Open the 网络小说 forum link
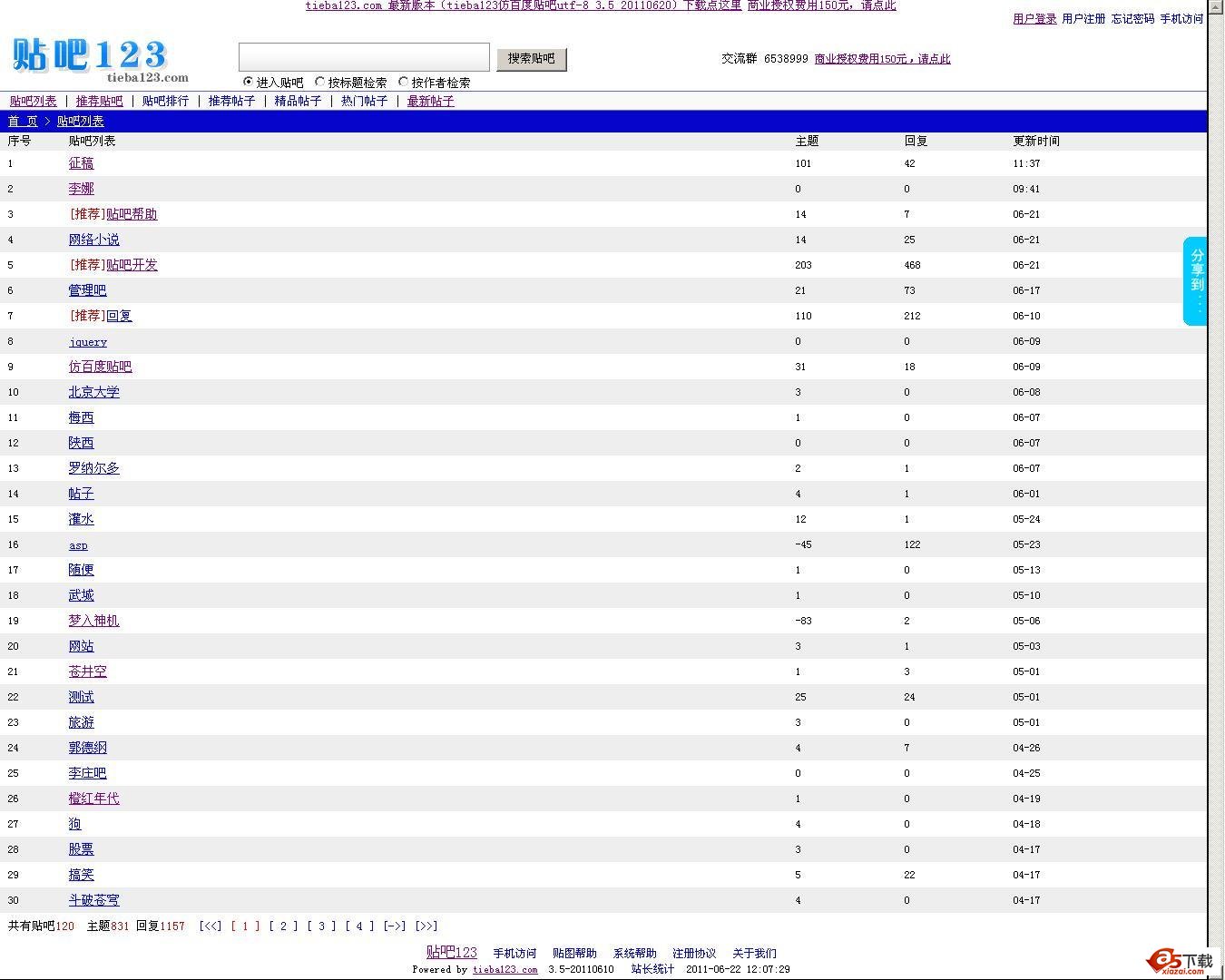Screen dimensions: 1225x980 tap(93, 240)
